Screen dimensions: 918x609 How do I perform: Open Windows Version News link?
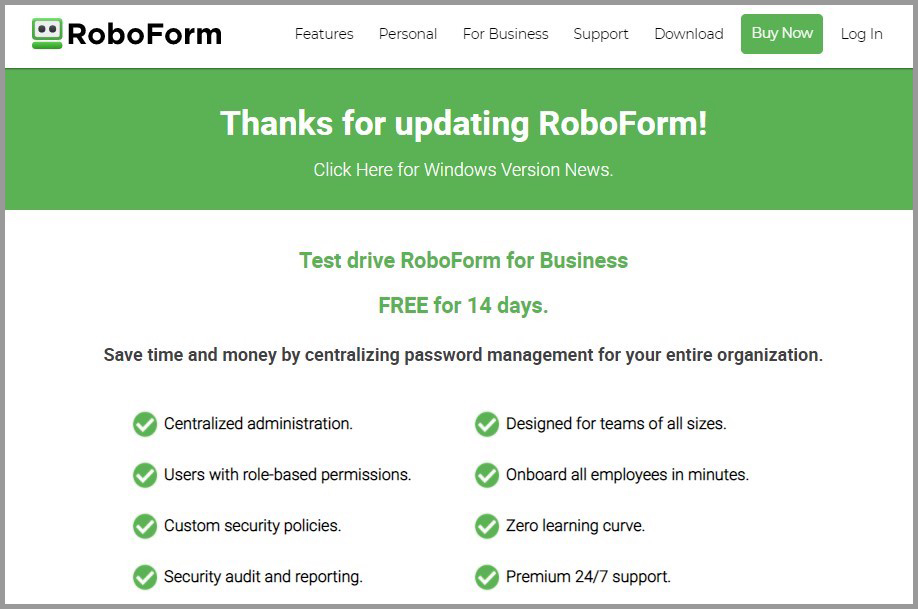point(463,169)
